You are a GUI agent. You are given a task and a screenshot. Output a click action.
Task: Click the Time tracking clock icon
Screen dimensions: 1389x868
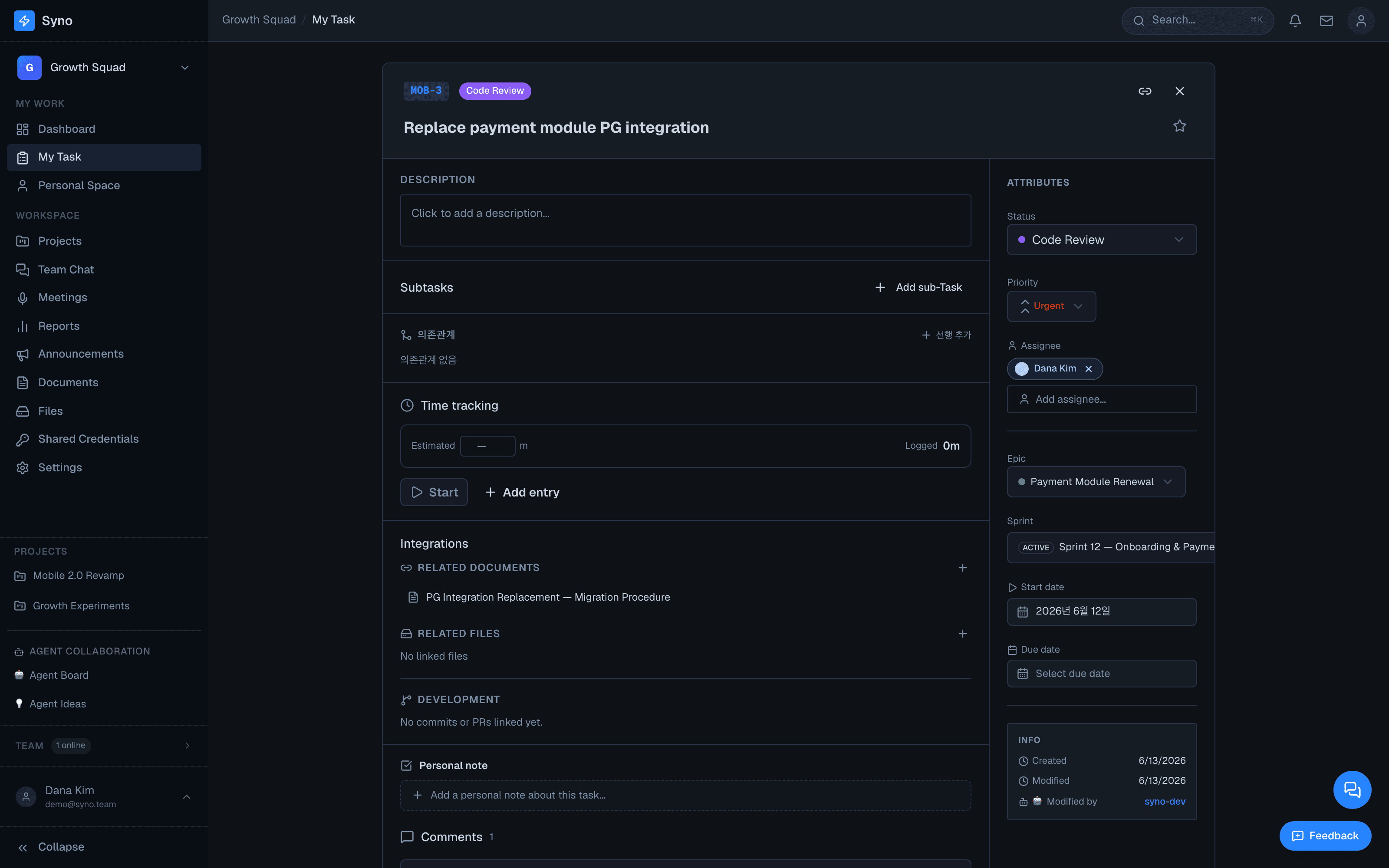(x=407, y=405)
